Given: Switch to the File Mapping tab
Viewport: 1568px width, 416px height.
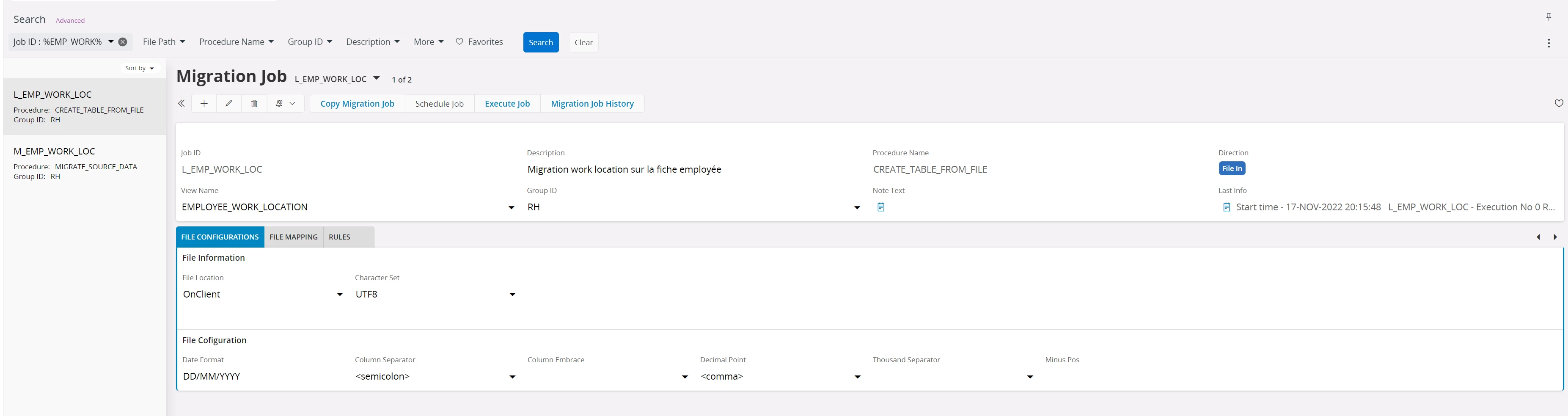Looking at the screenshot, I should [x=293, y=237].
